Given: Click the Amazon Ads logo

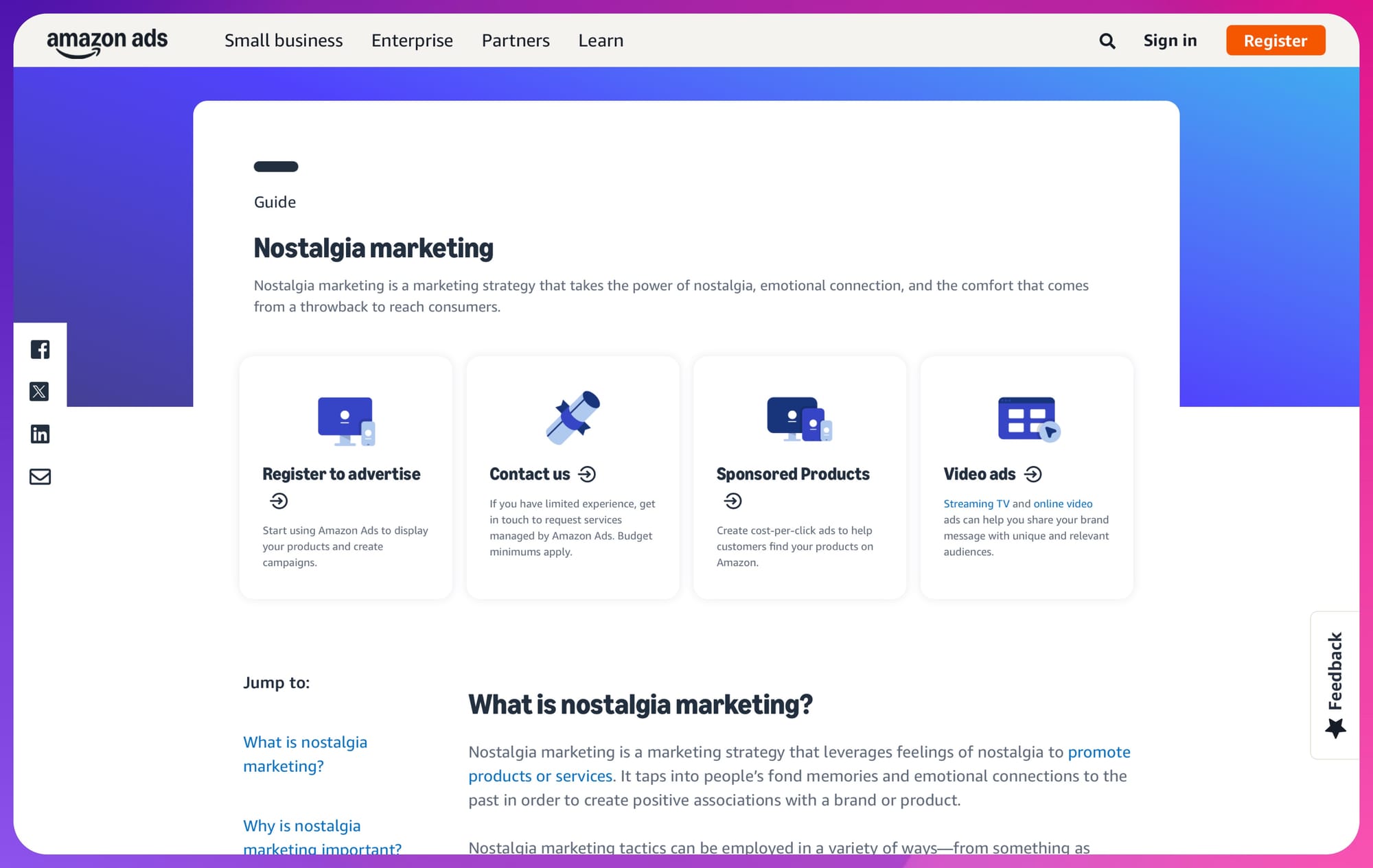Looking at the screenshot, I should (x=107, y=42).
